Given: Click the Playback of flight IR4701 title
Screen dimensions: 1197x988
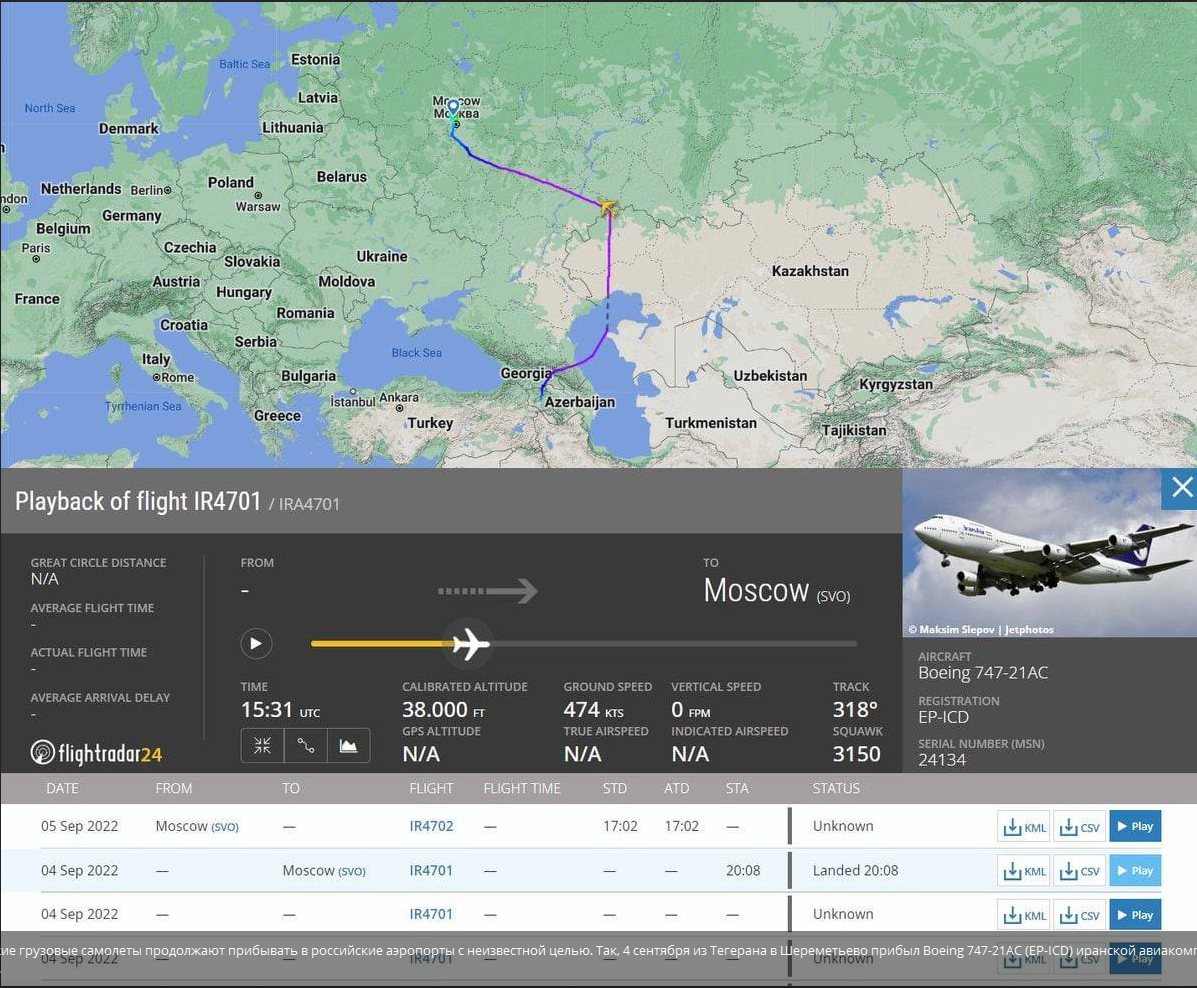Looking at the screenshot, I should 138,501.
